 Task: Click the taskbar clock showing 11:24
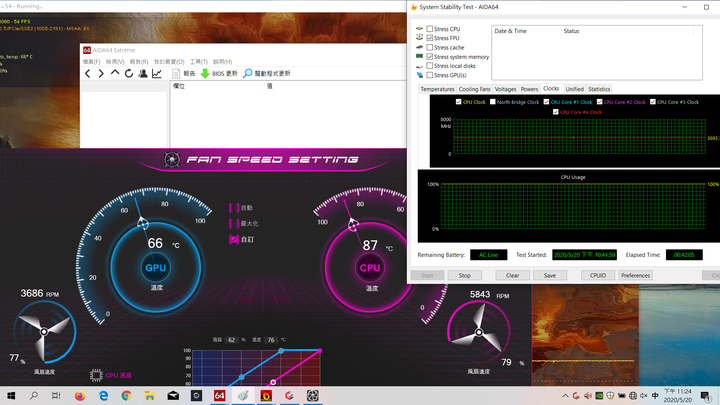pyautogui.click(x=678, y=396)
